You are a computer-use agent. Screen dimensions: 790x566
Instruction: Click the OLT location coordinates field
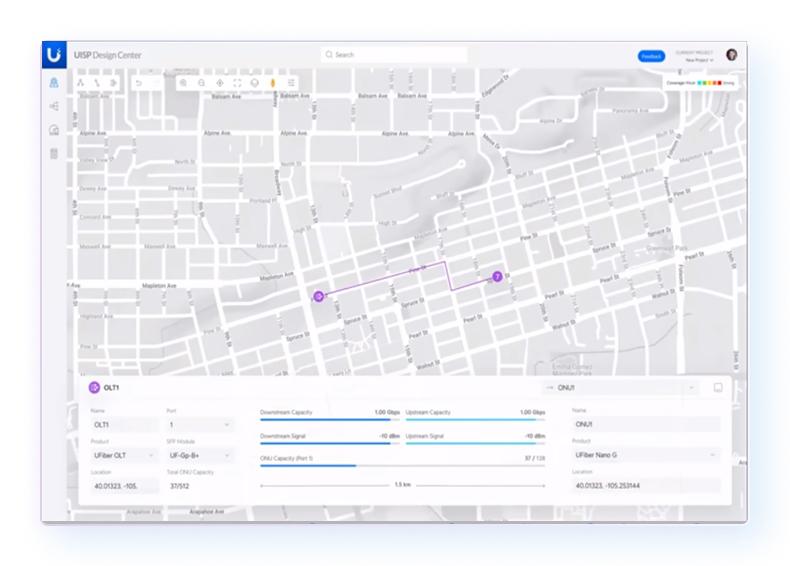pyautogui.click(x=124, y=486)
